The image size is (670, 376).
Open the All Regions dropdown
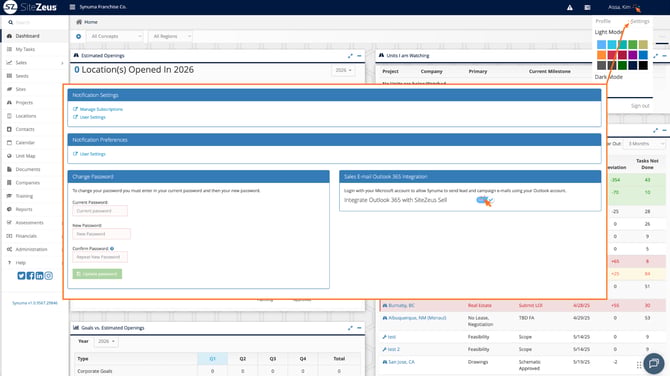170,36
